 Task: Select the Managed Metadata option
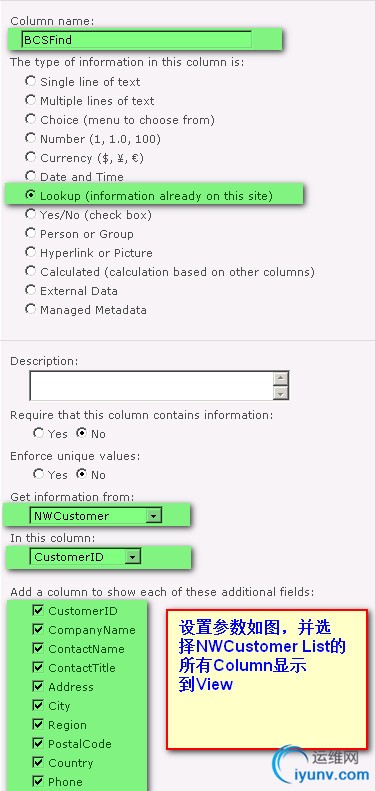click(x=31, y=309)
